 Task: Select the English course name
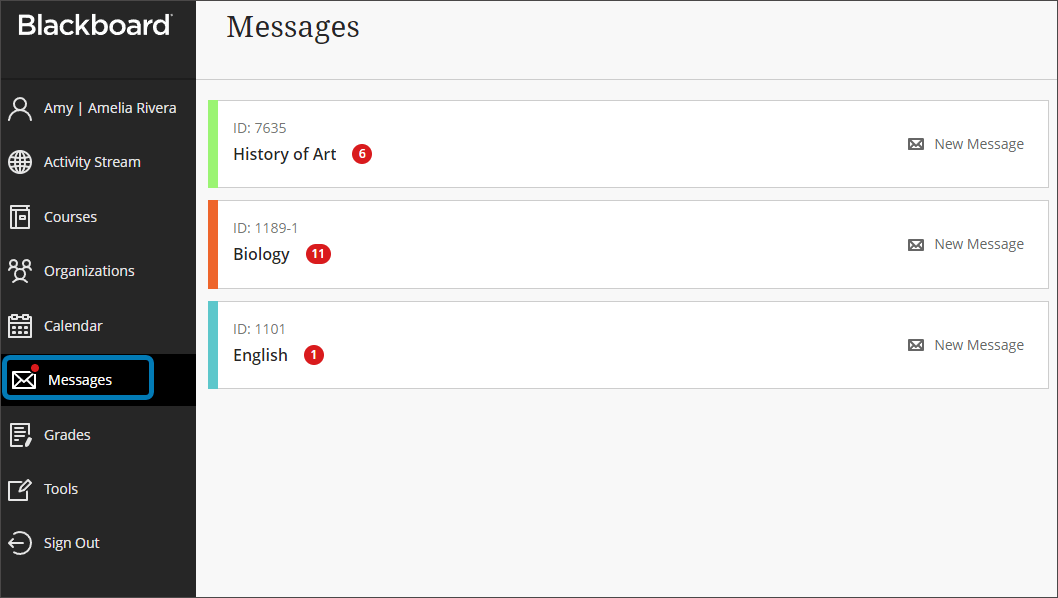pyautogui.click(x=260, y=354)
